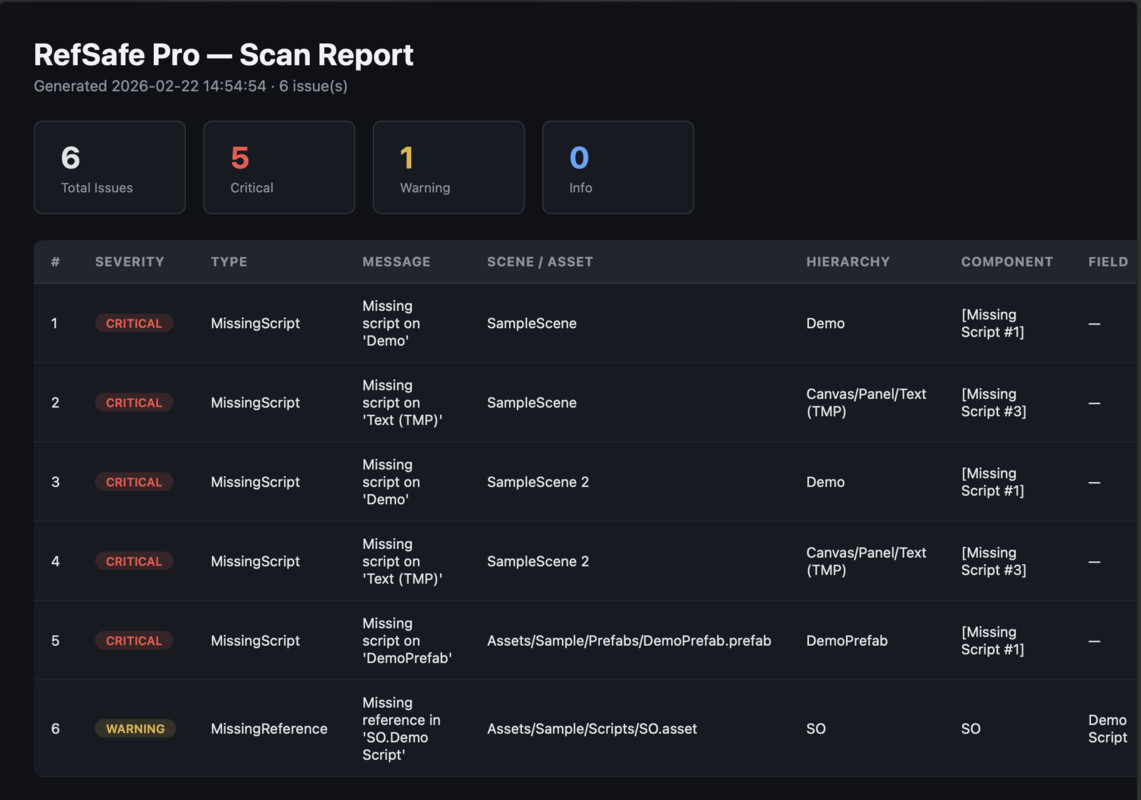Viewport: 1141px width, 800px height.
Task: Select MissingReference type in row 6
Action: pyautogui.click(x=269, y=729)
